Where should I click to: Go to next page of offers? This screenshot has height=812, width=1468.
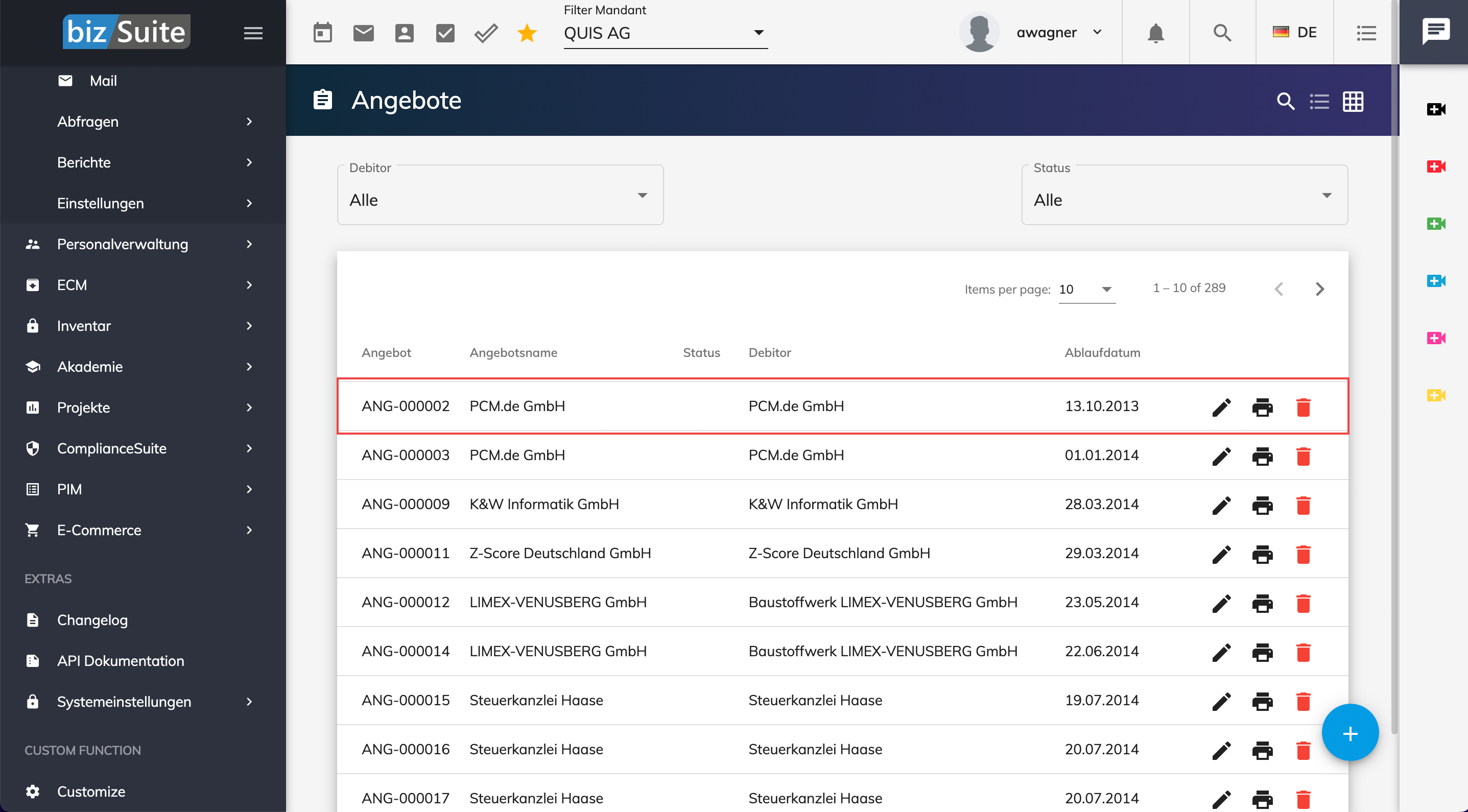click(x=1319, y=290)
